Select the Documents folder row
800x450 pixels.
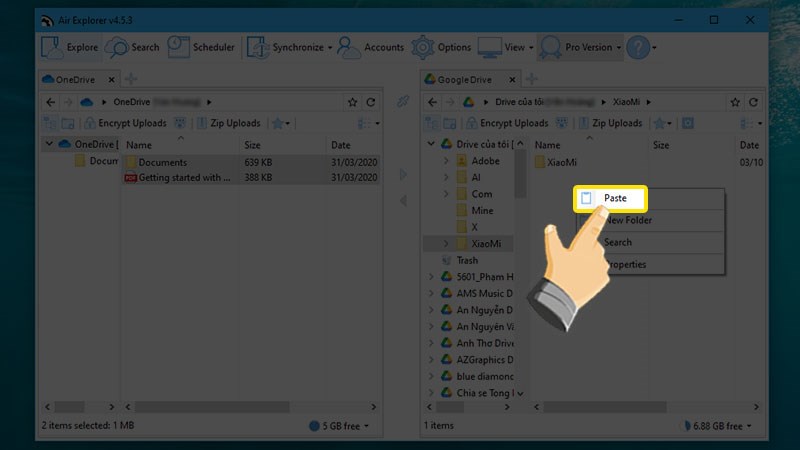click(251, 162)
